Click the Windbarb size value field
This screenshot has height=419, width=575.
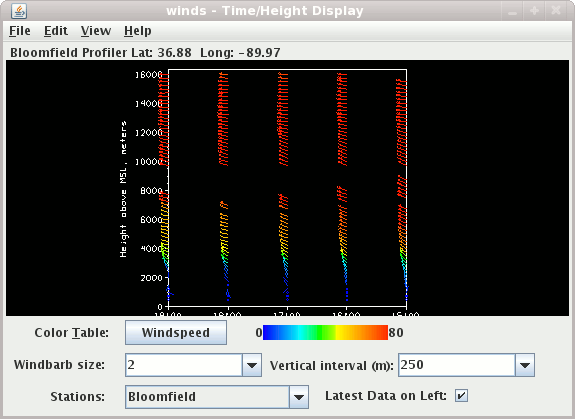pos(184,365)
